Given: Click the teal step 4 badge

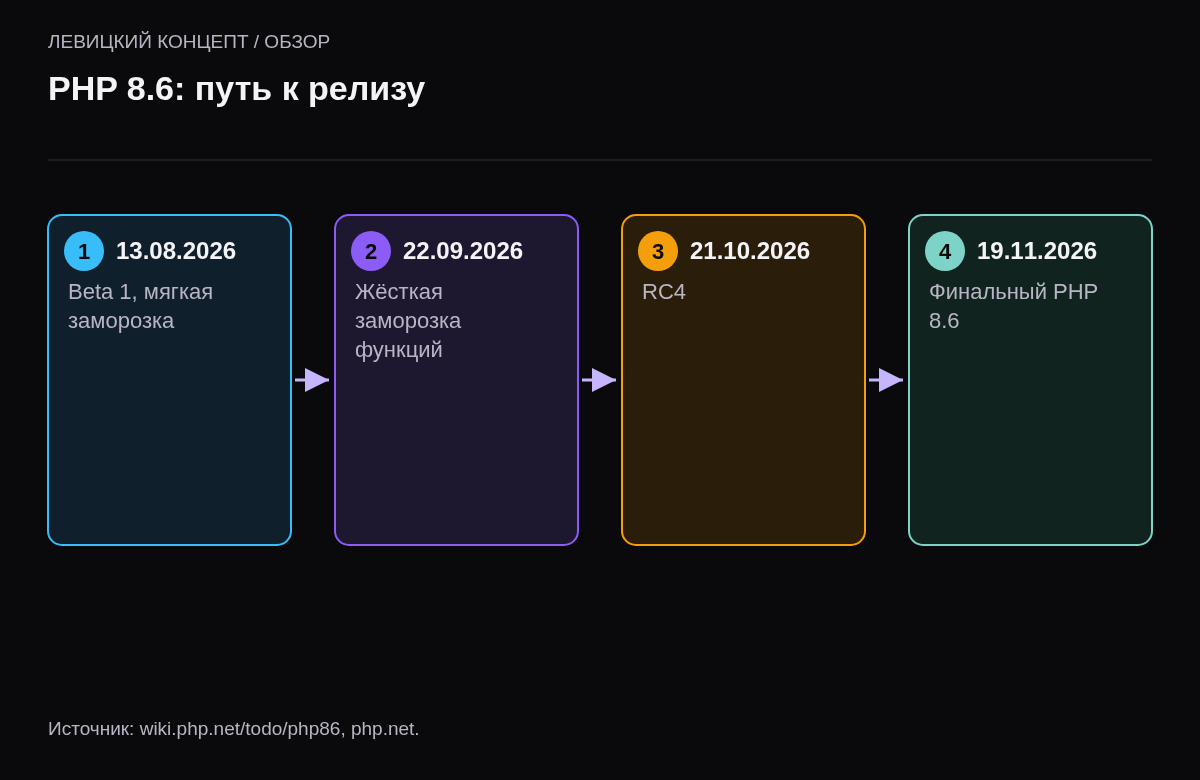Looking at the screenshot, I should tap(945, 251).
